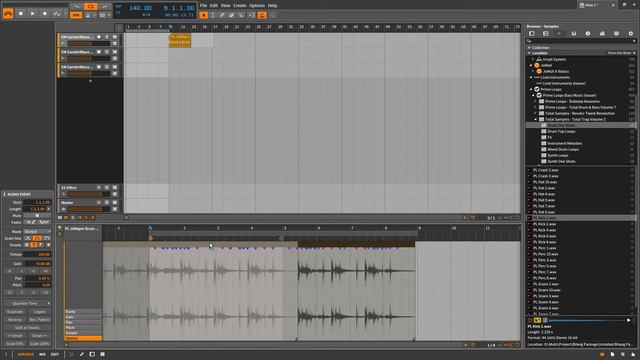Start transport playback
640x360 pixels.
pos(33,13)
